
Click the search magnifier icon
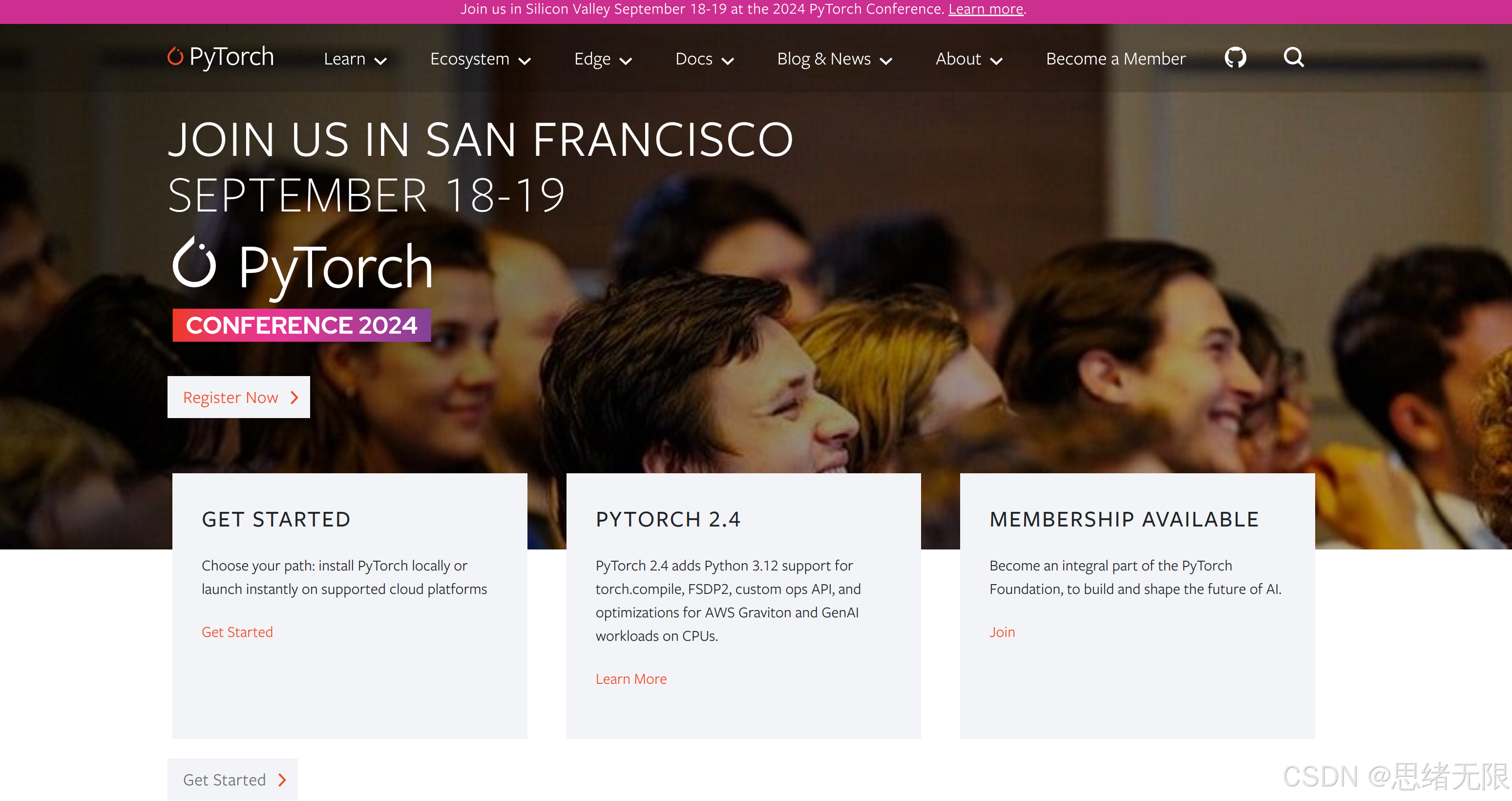[1294, 58]
